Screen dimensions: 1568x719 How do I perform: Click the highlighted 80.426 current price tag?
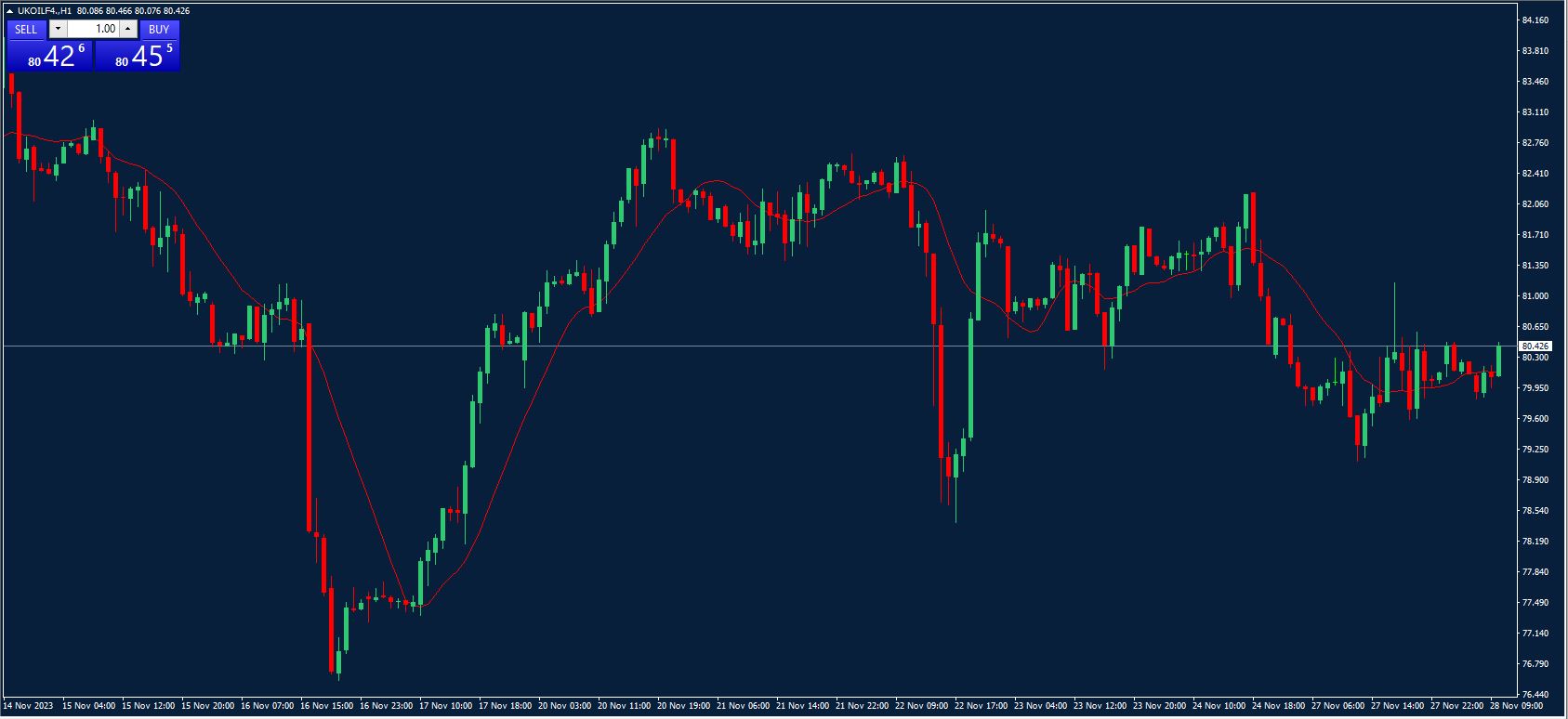coord(1535,346)
